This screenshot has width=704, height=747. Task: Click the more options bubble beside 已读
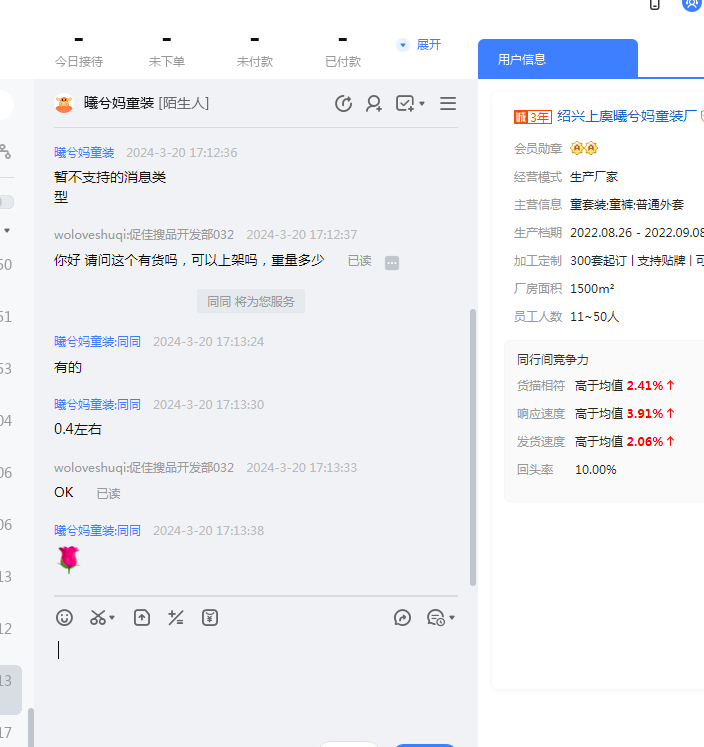[392, 262]
